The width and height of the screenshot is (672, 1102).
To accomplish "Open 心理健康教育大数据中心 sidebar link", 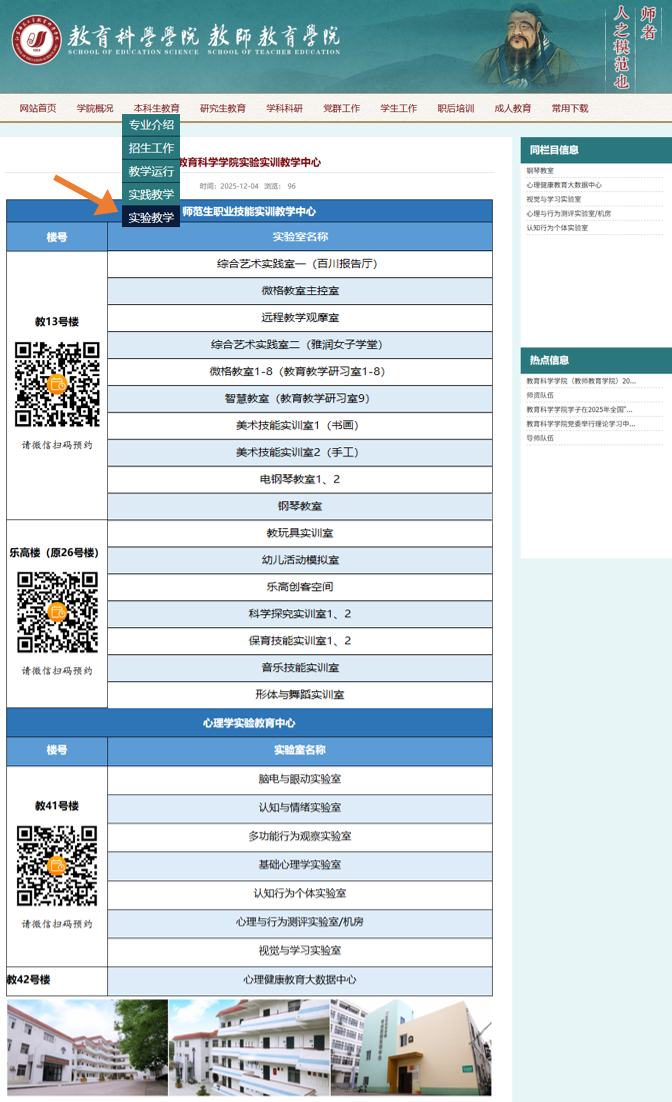I will coord(564,185).
